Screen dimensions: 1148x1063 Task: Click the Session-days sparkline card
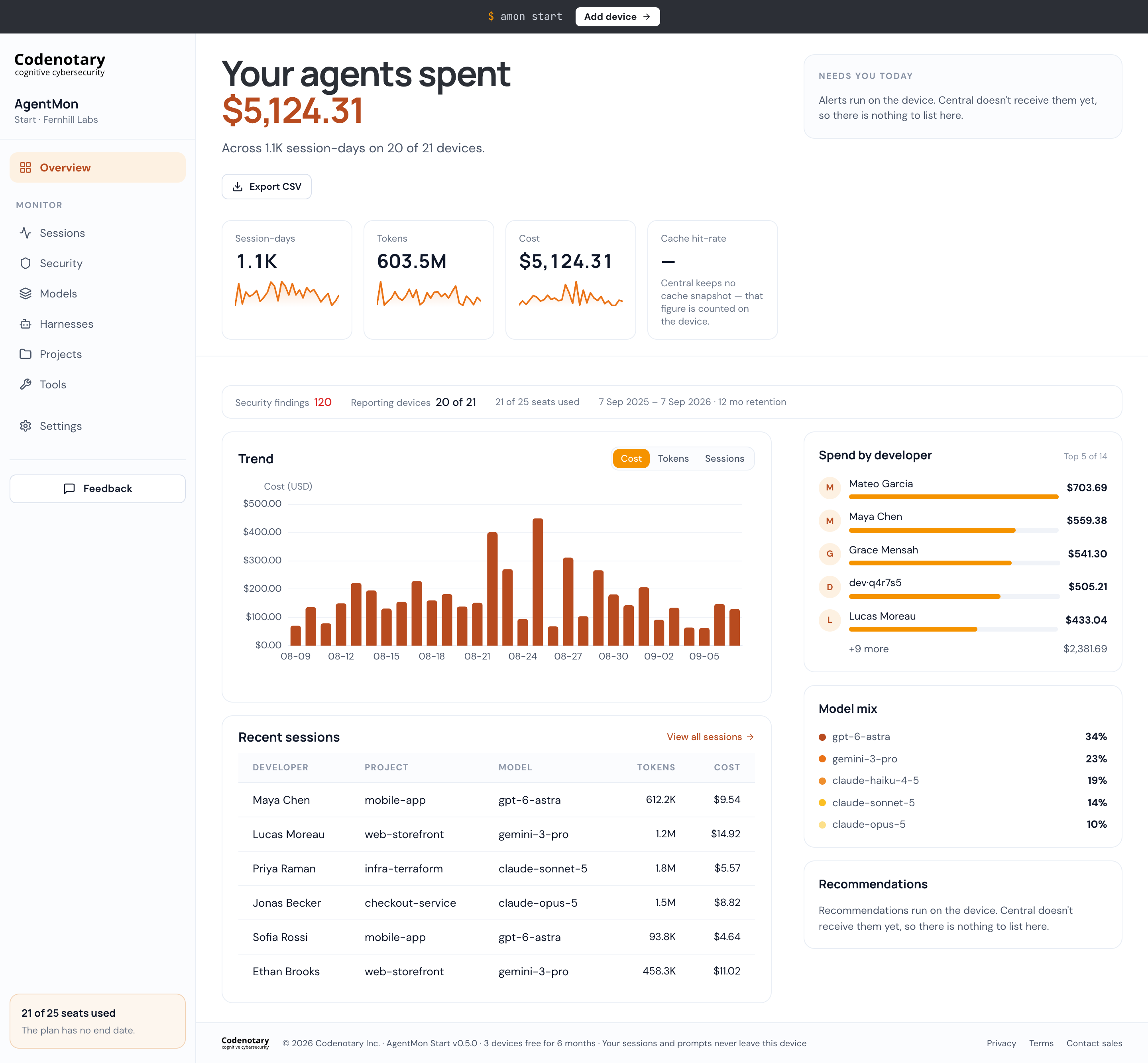pos(287,280)
